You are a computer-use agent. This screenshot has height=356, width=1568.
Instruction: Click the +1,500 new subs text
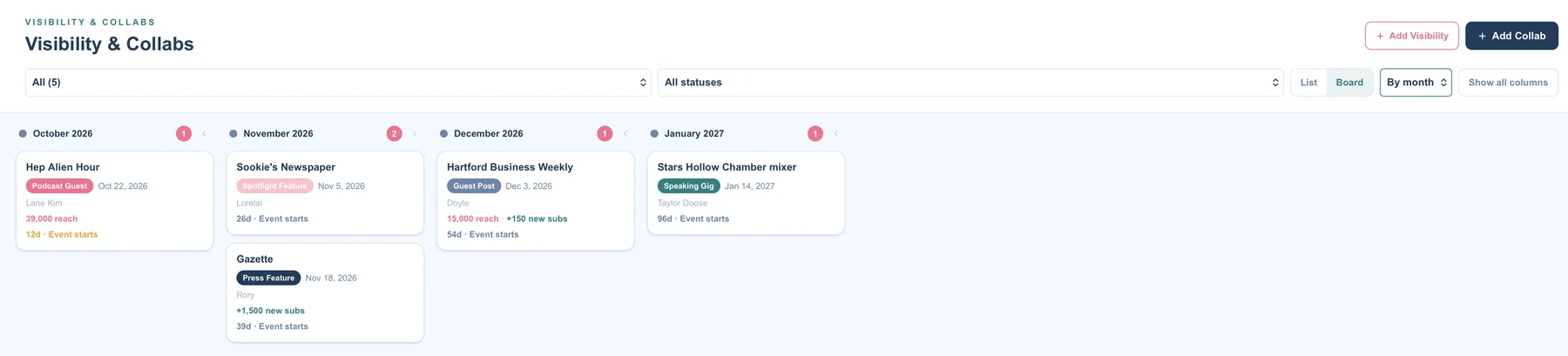[270, 311]
